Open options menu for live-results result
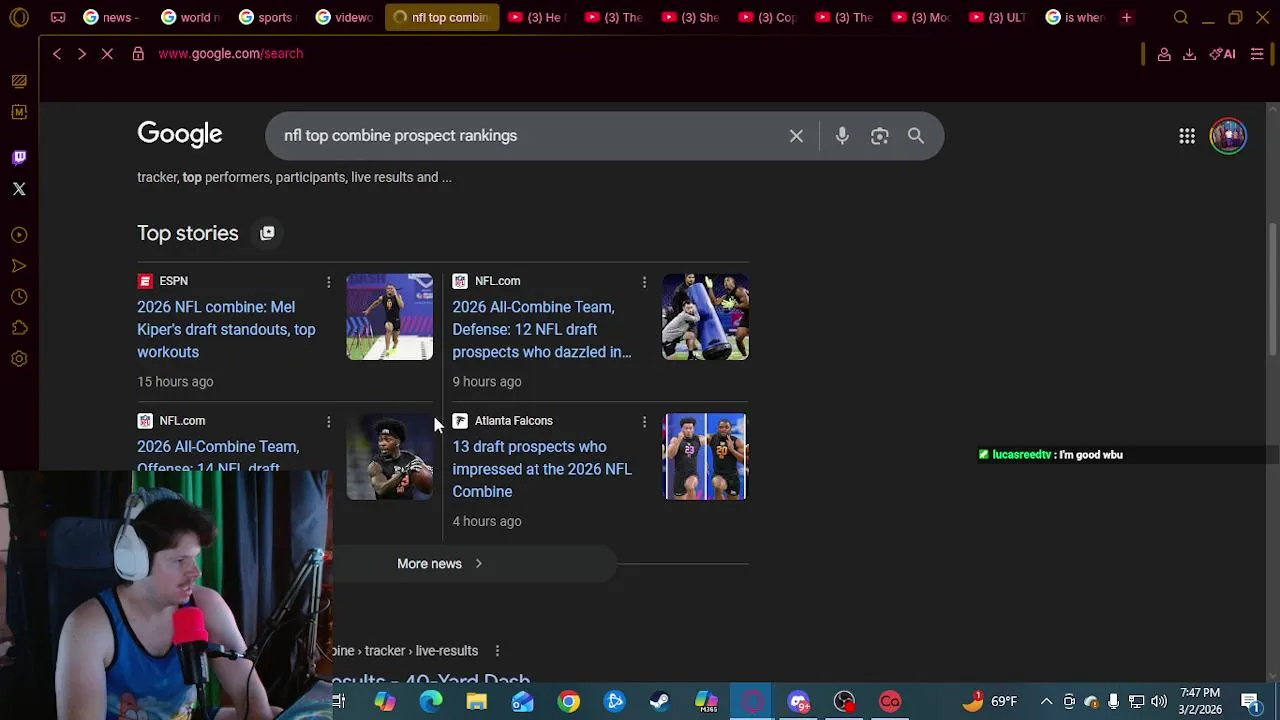This screenshot has height=720, width=1280. pyautogui.click(x=497, y=651)
